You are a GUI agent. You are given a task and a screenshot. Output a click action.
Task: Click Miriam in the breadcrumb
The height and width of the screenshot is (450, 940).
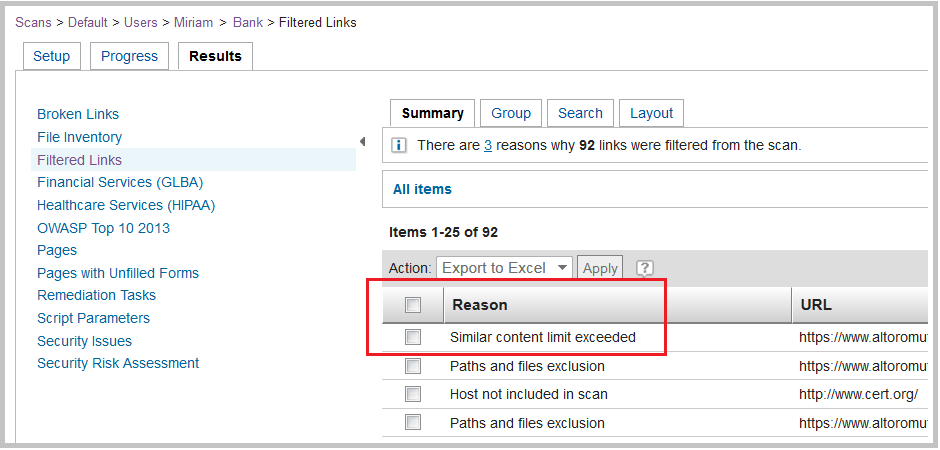(x=193, y=22)
